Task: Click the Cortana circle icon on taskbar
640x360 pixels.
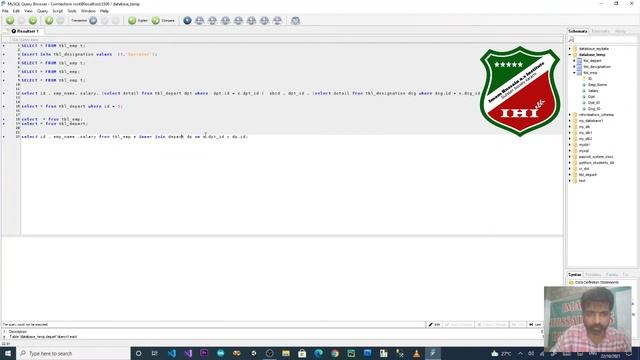Action: (138, 353)
